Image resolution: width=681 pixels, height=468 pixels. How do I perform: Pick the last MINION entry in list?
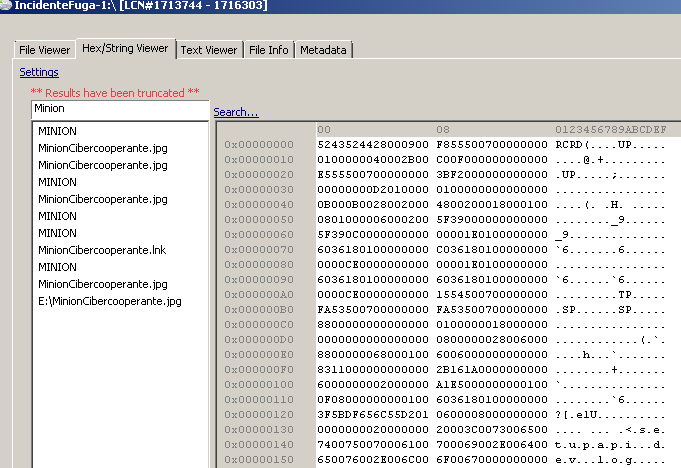pos(57,267)
